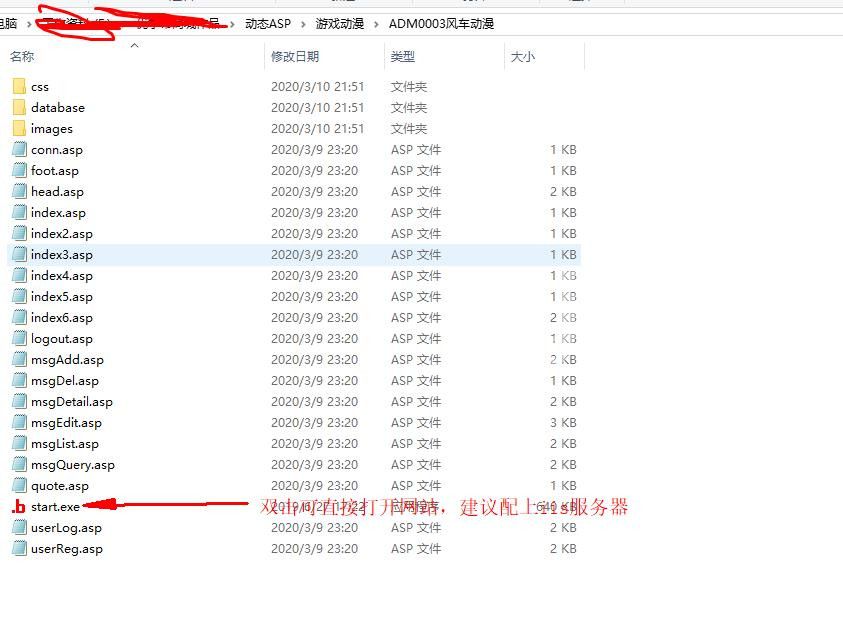Select the msgEdit.asp file name

pos(66,423)
